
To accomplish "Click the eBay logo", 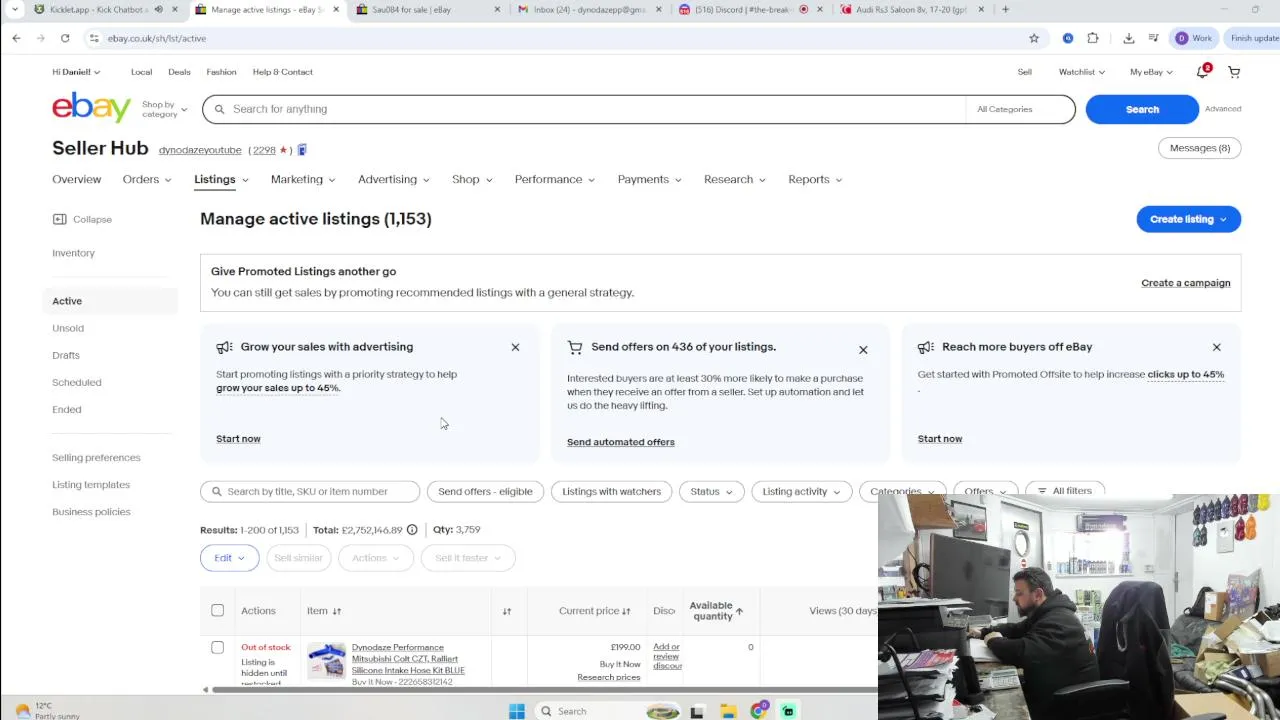I will (x=91, y=107).
